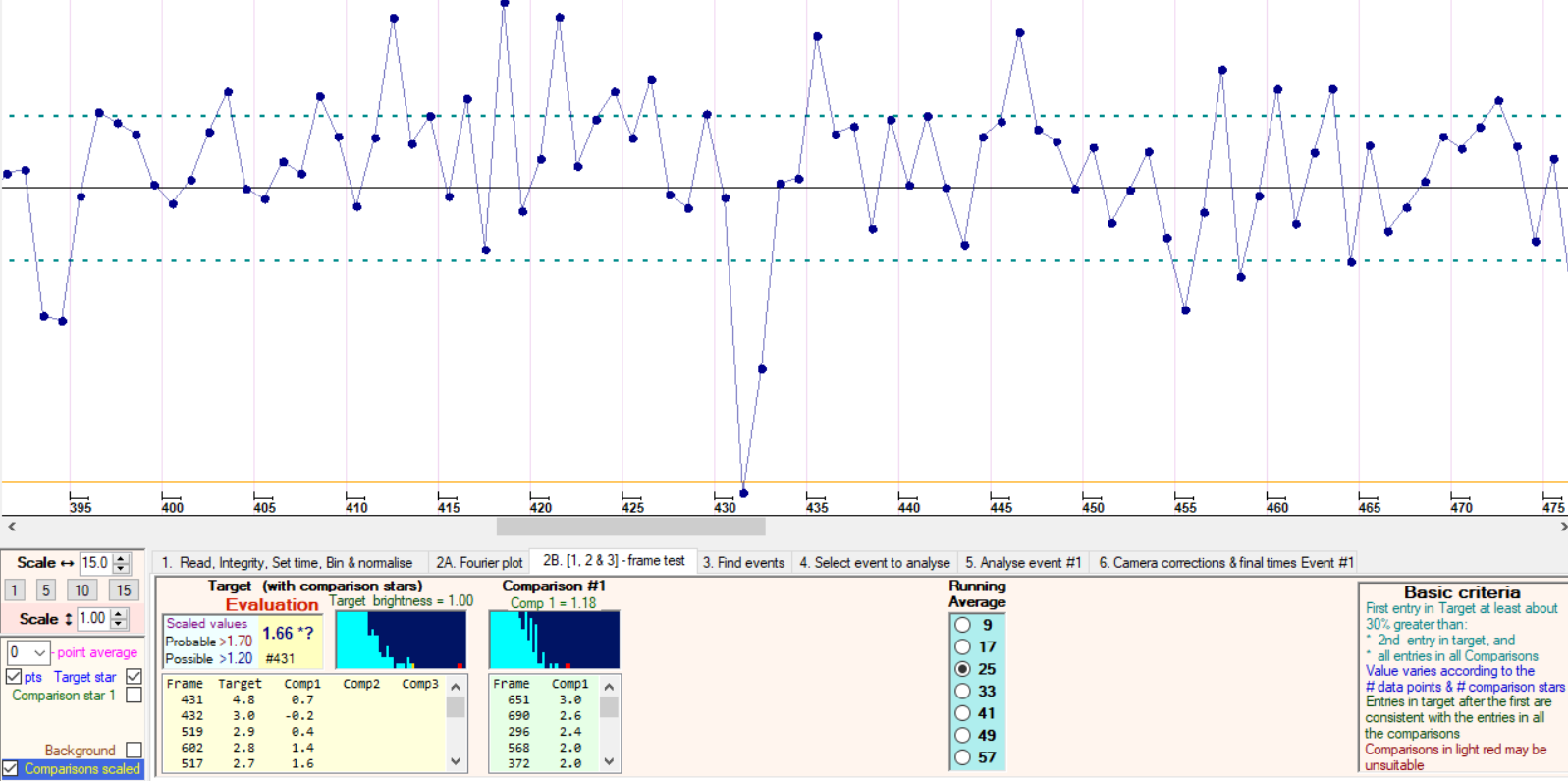Screen dimensions: 1568x781
Task: Open the Read, Integrity, Set time tab
Action: click(287, 563)
